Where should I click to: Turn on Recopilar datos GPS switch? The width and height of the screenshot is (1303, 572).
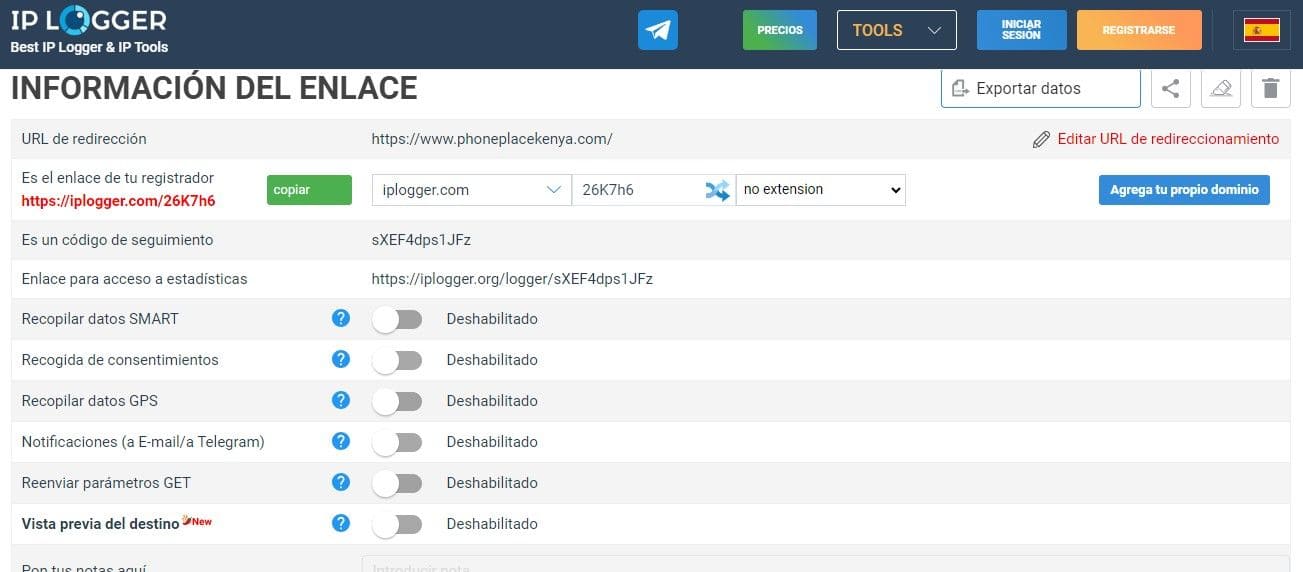(x=397, y=401)
